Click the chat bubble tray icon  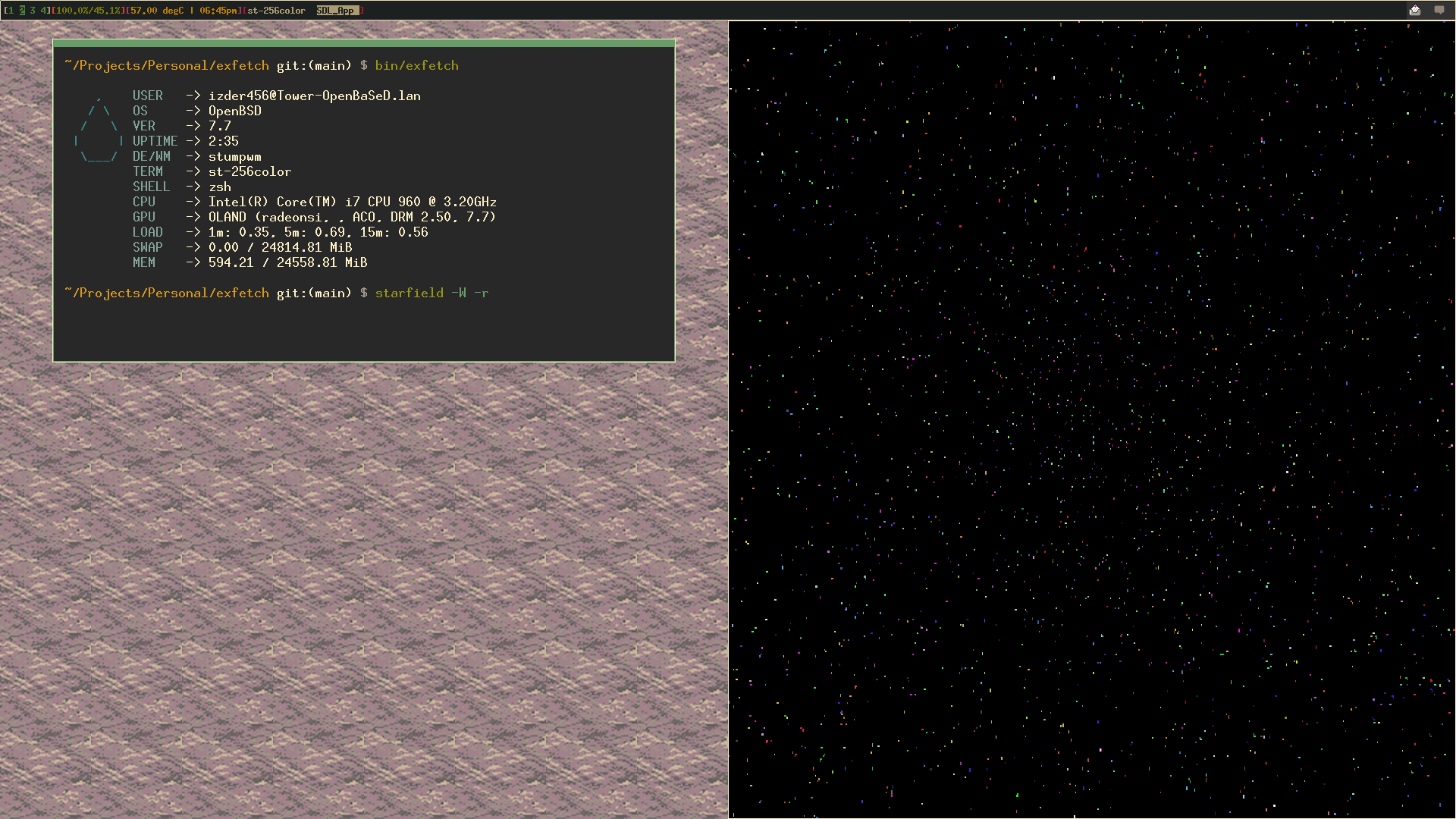click(x=1439, y=10)
